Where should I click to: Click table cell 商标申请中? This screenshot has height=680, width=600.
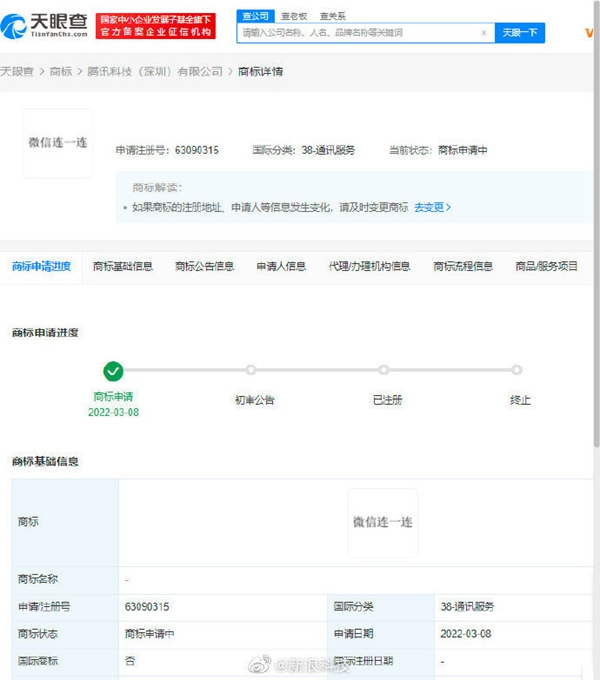tap(150, 634)
